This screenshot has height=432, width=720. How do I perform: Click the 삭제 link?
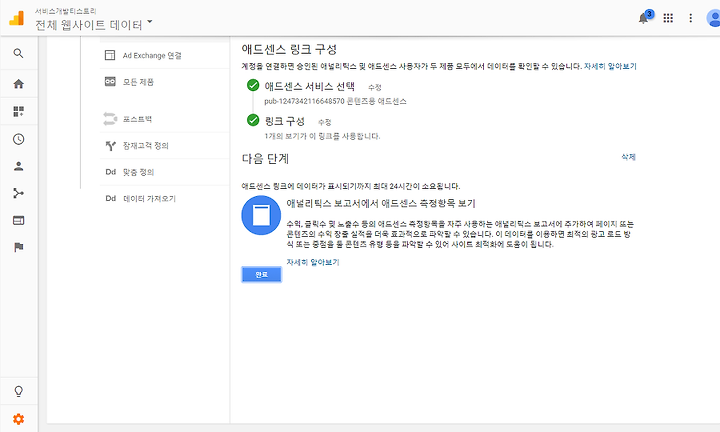628,157
